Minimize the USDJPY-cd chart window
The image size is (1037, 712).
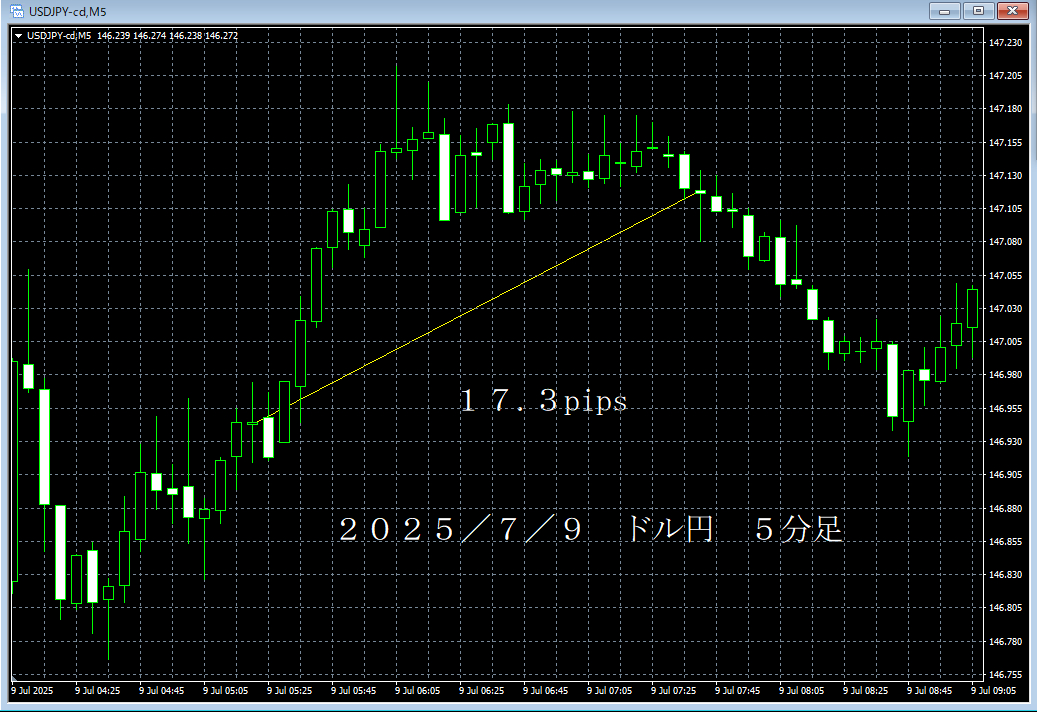point(945,11)
